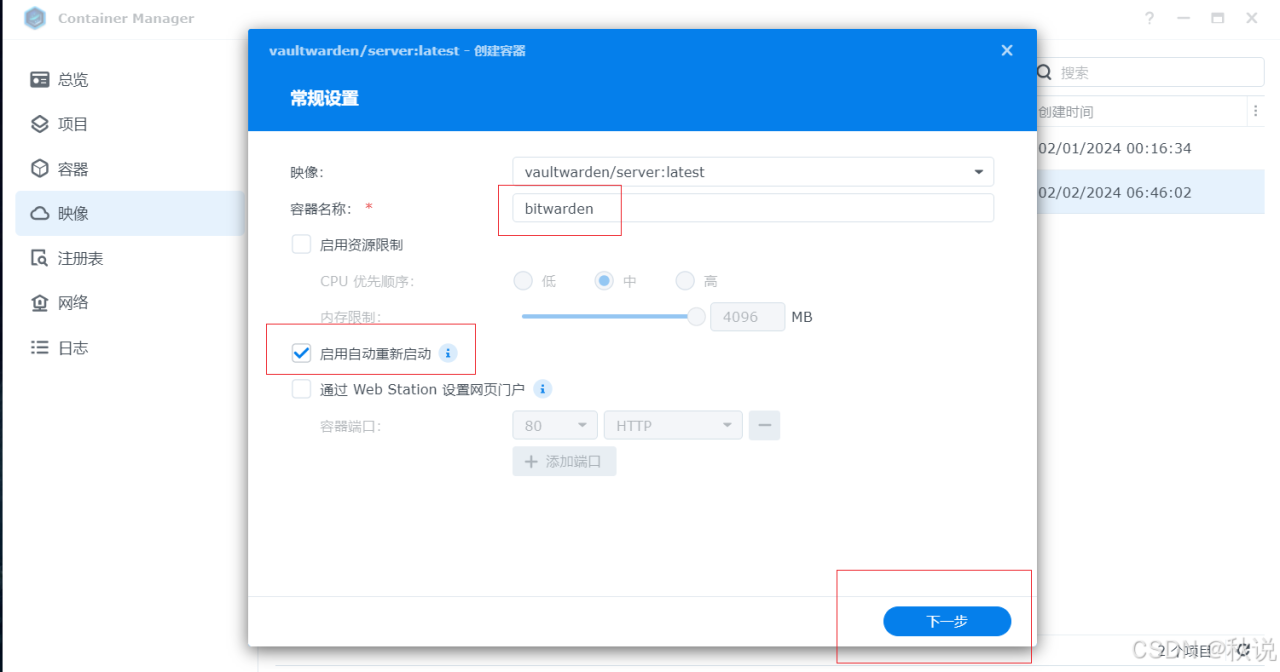This screenshot has height=672, width=1280.
Task: Click the 添加端口 button
Action: click(x=563, y=461)
